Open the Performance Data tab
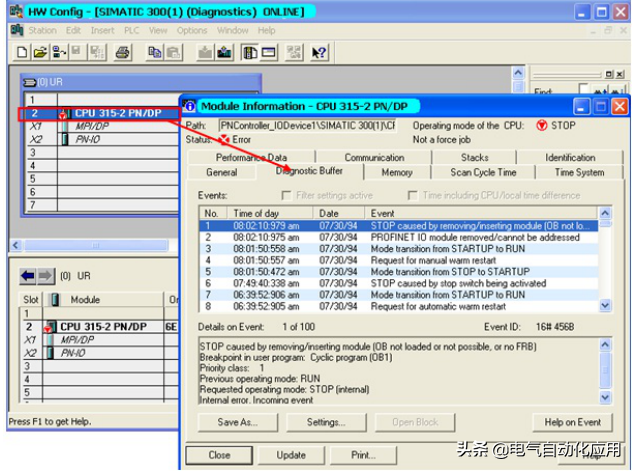This screenshot has width=635, height=471. (x=251, y=157)
